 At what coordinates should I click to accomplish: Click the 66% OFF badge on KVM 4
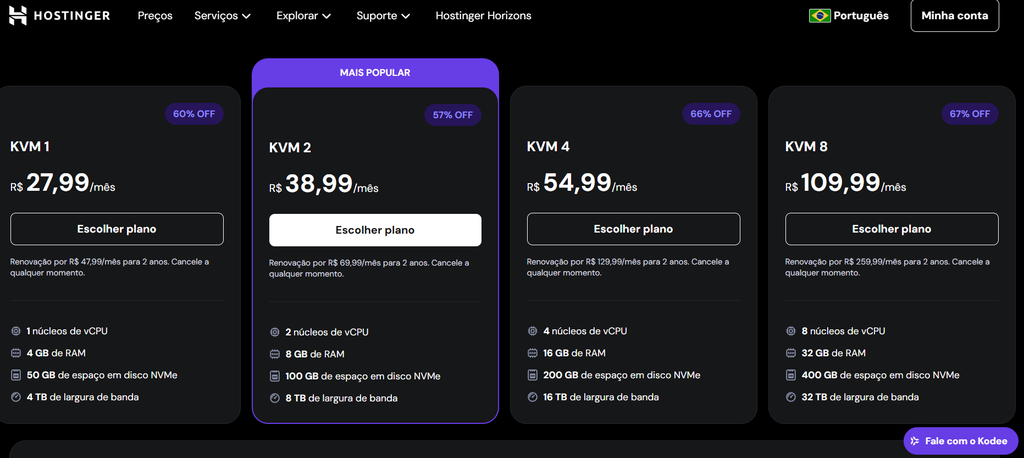click(x=711, y=114)
